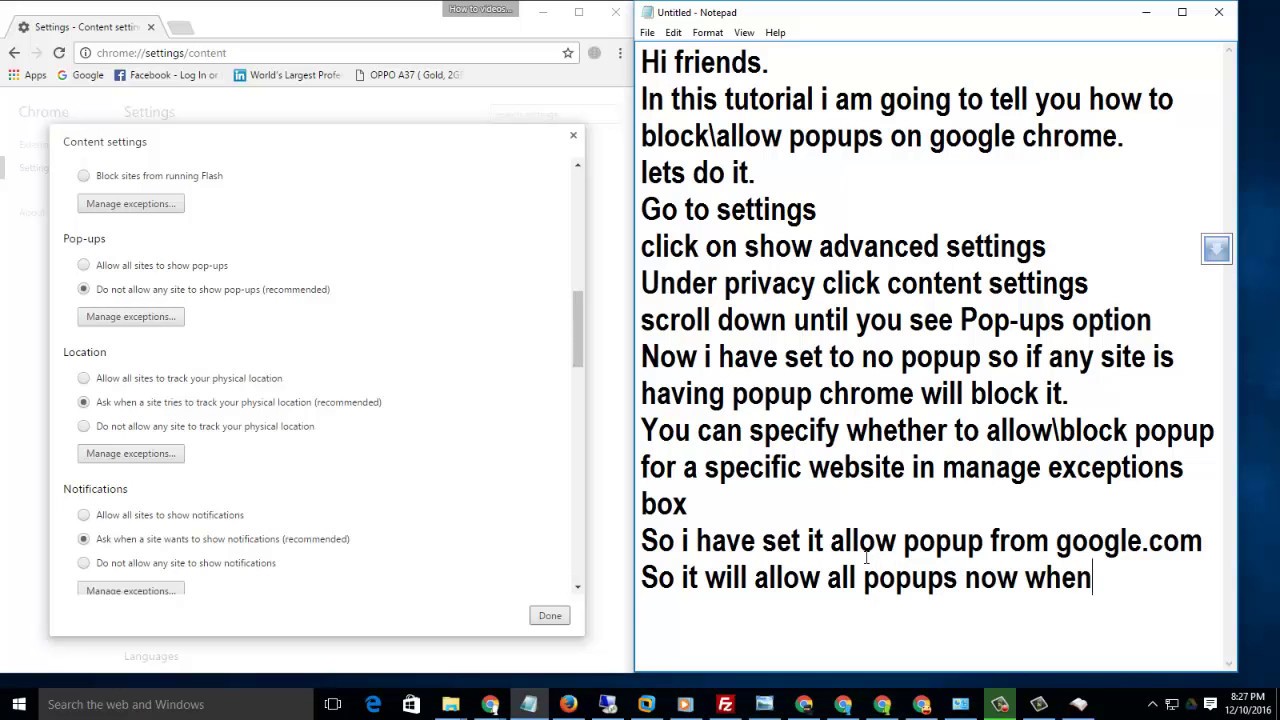
Task: Open Task View on the taskbar
Action: (333, 705)
